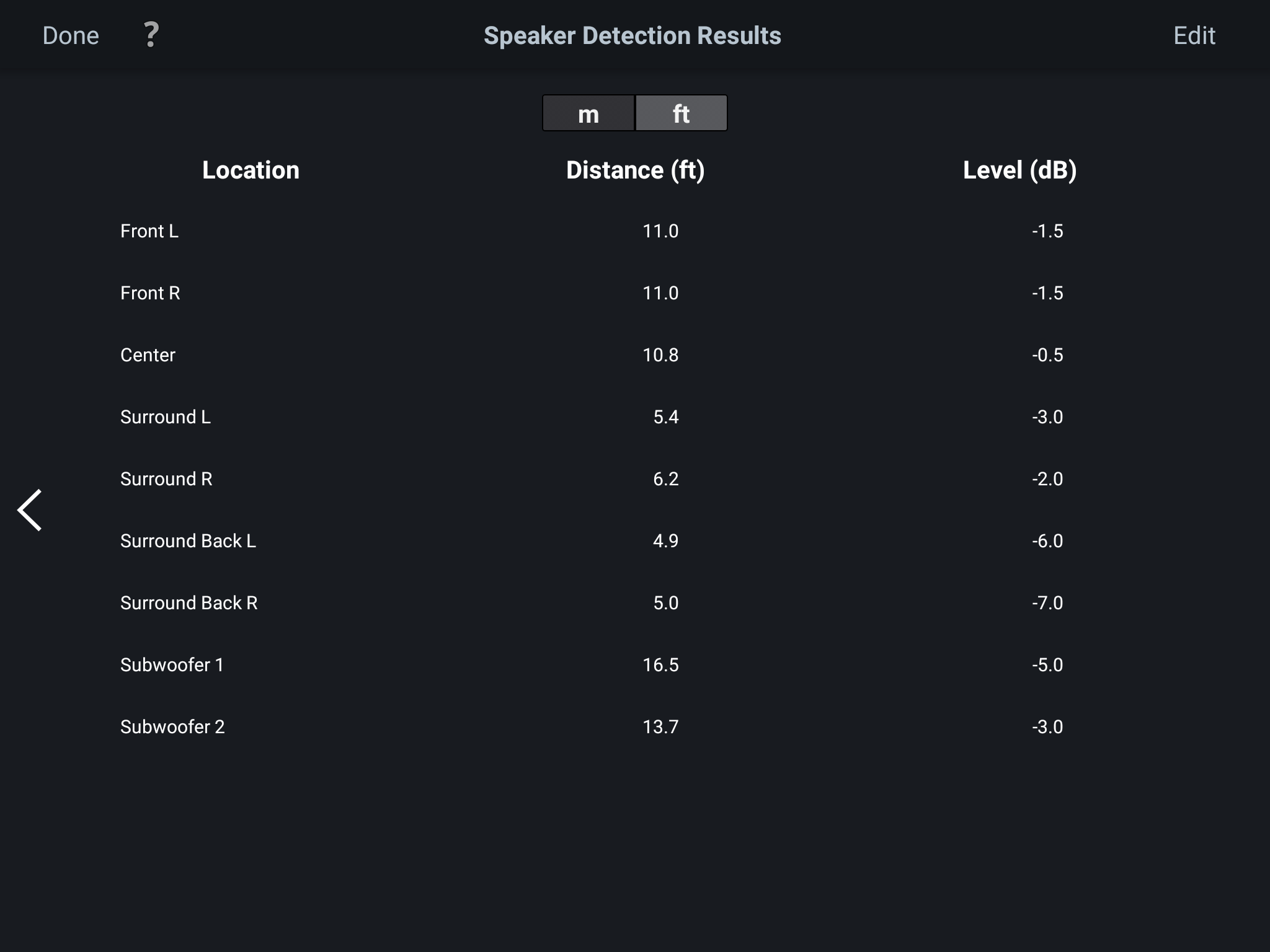Click the Distance (ft) column header
Image resolution: width=1270 pixels, height=952 pixels.
coord(635,170)
